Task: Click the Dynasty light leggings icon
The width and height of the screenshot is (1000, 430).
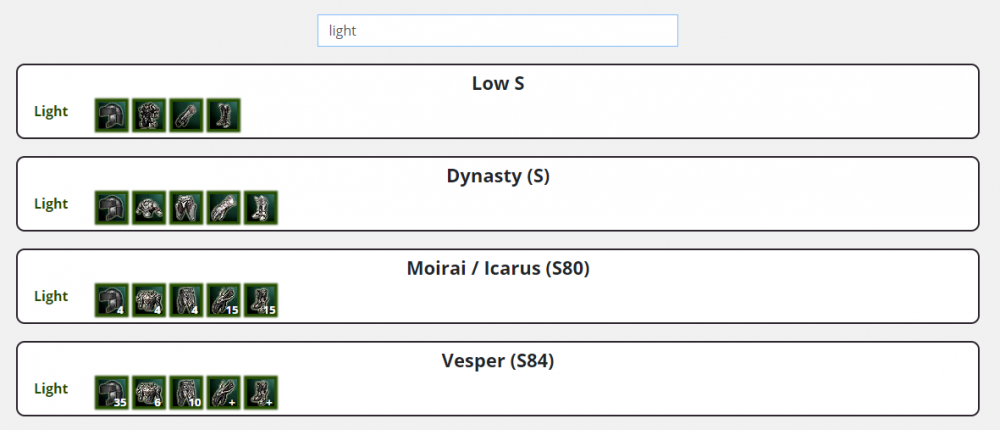Action: point(186,208)
